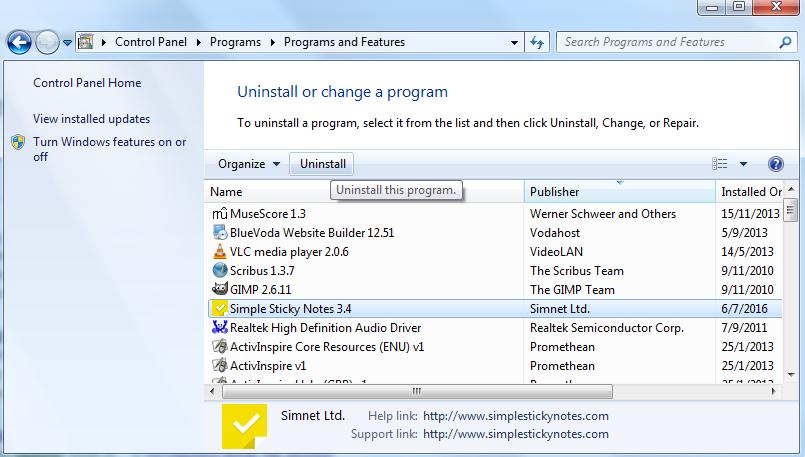
Task: Sort by Installed On column header
Action: click(x=750, y=192)
